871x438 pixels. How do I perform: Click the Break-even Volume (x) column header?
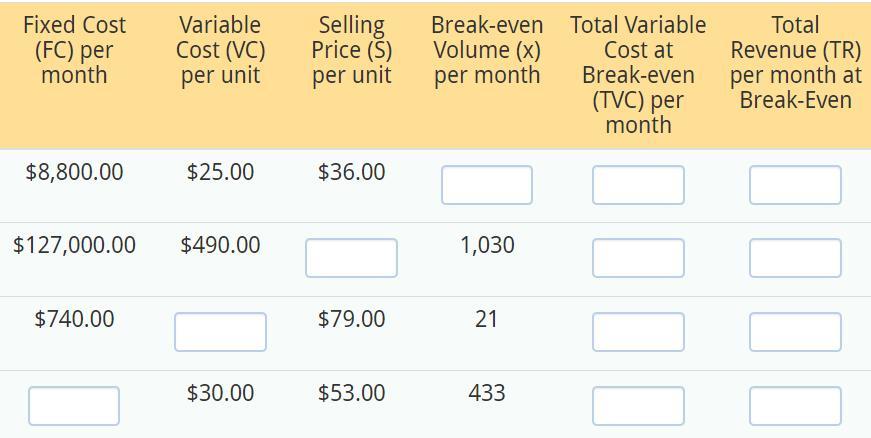pyautogui.click(x=487, y=50)
